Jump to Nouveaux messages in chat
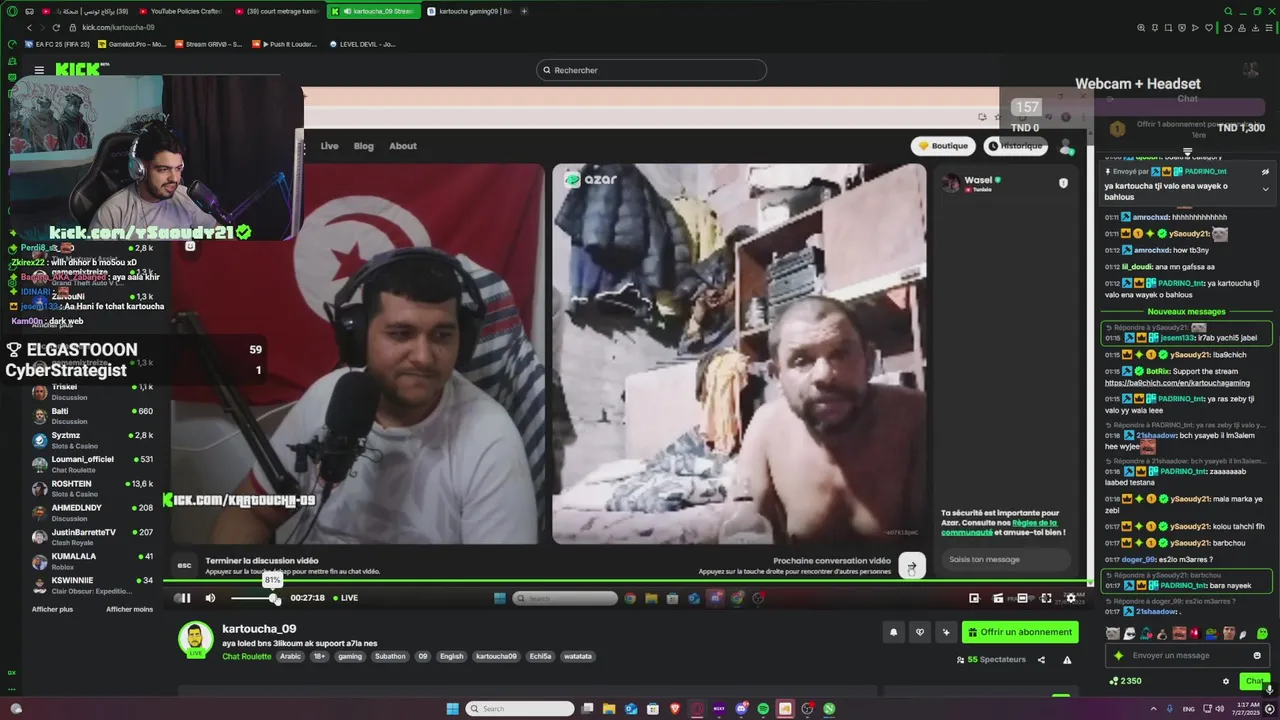This screenshot has width=1280, height=720. 1186,312
